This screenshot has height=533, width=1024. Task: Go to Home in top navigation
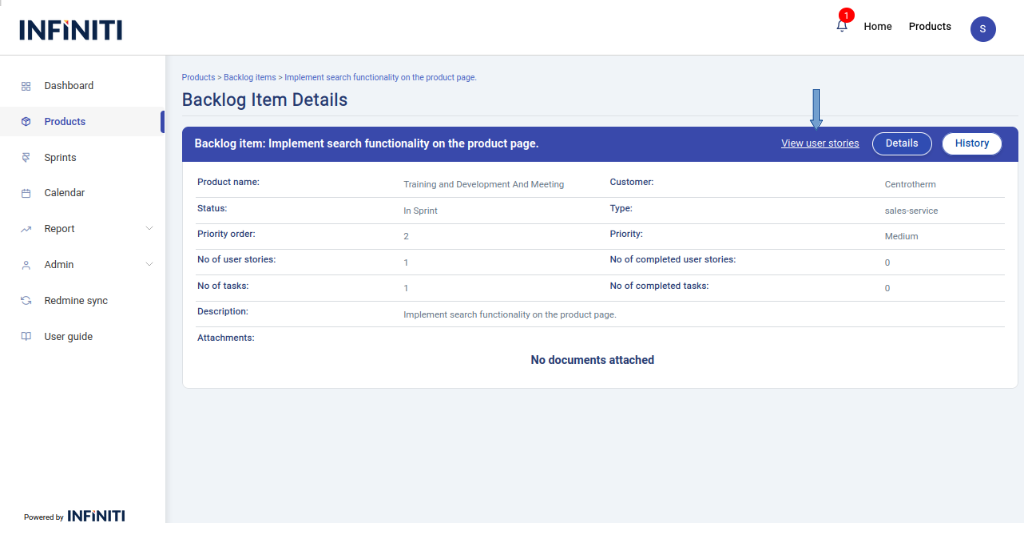[877, 27]
